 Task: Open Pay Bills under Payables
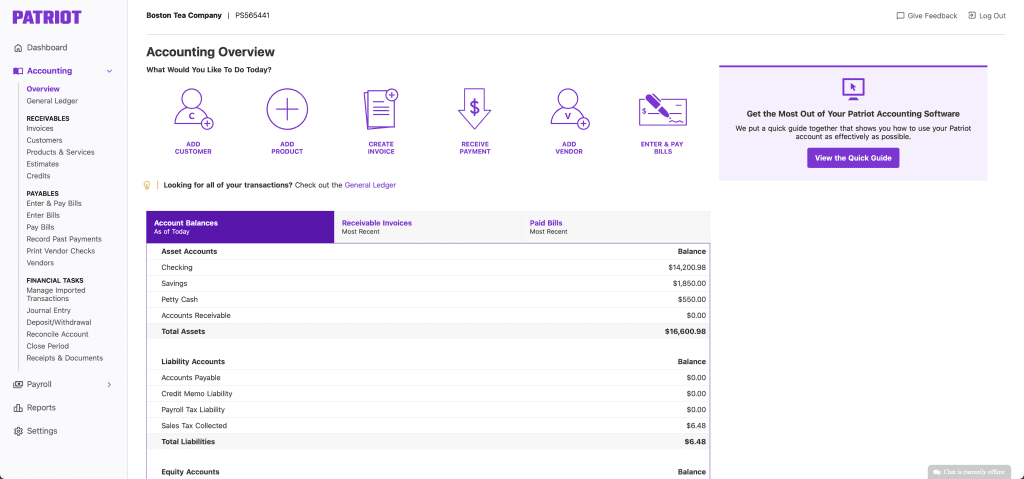point(40,227)
